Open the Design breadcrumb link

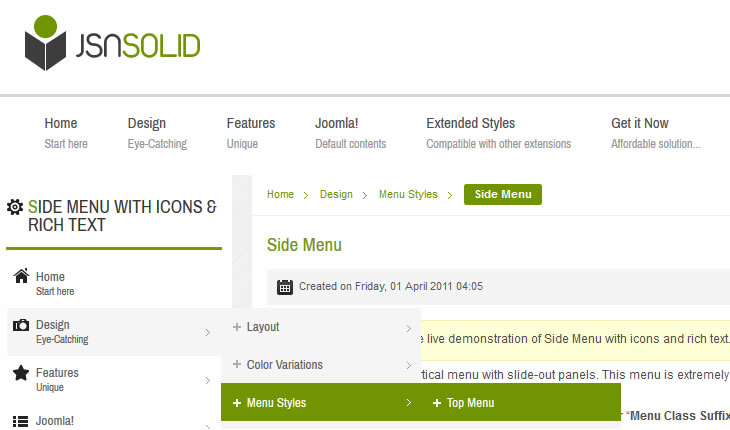336,194
